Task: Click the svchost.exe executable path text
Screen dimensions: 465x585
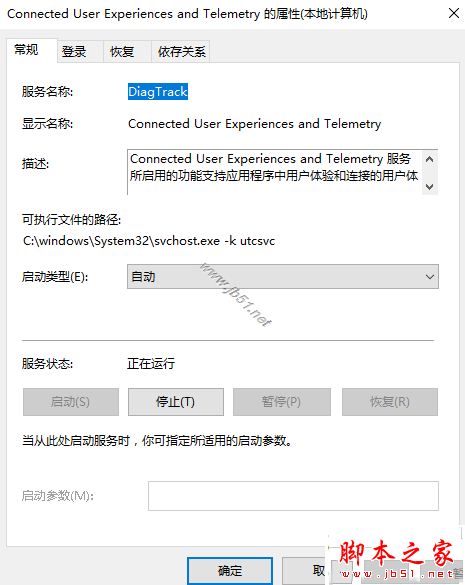Action: [149, 241]
